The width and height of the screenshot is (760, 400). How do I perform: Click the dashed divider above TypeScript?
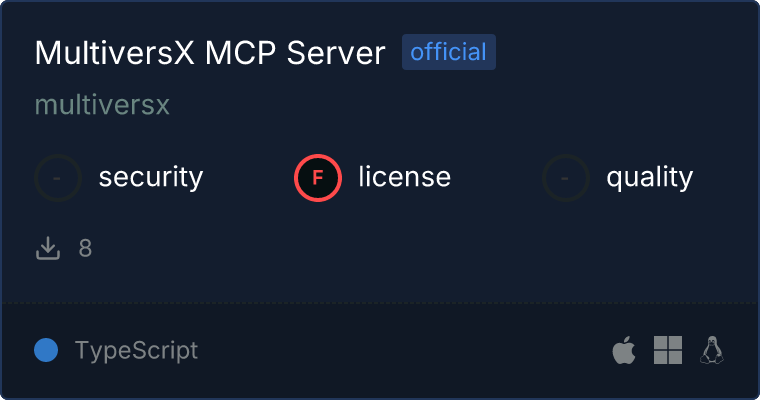[x=380, y=303]
